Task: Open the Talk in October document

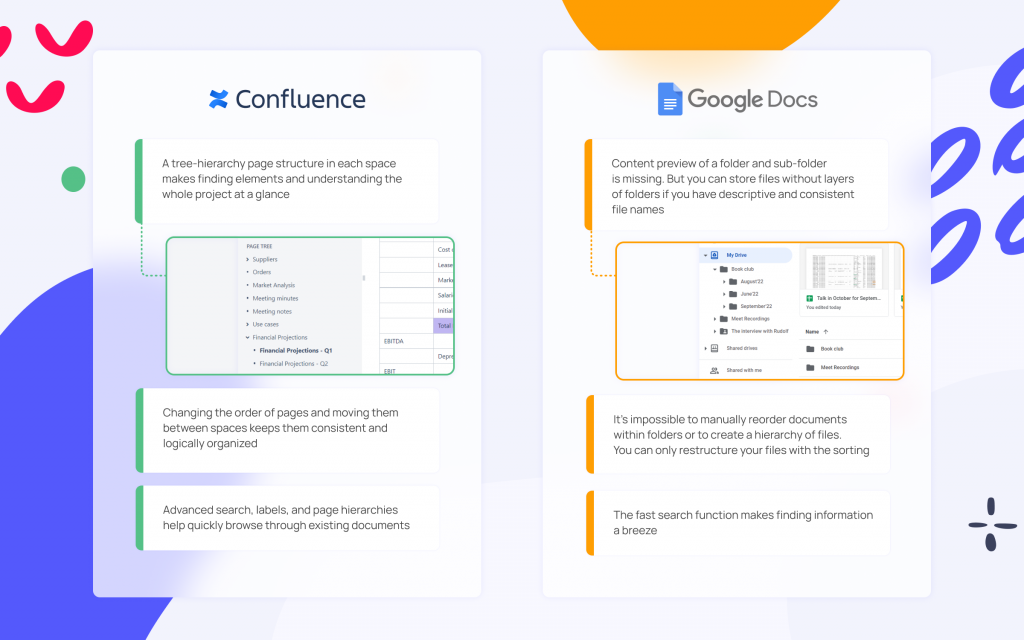Action: pyautogui.click(x=848, y=298)
